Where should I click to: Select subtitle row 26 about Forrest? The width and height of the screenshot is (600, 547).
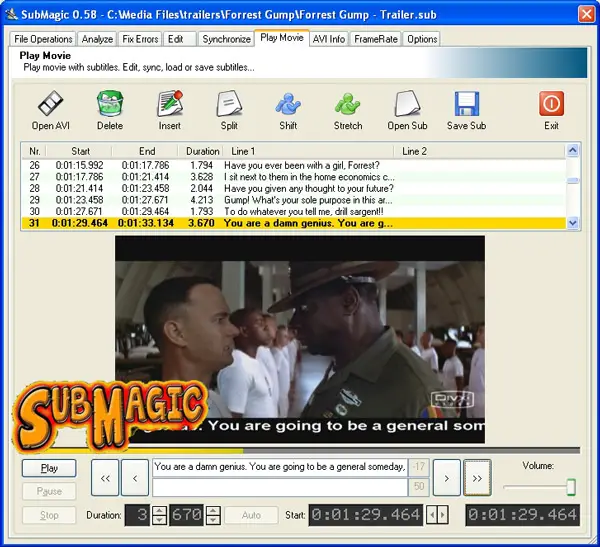pos(293,165)
